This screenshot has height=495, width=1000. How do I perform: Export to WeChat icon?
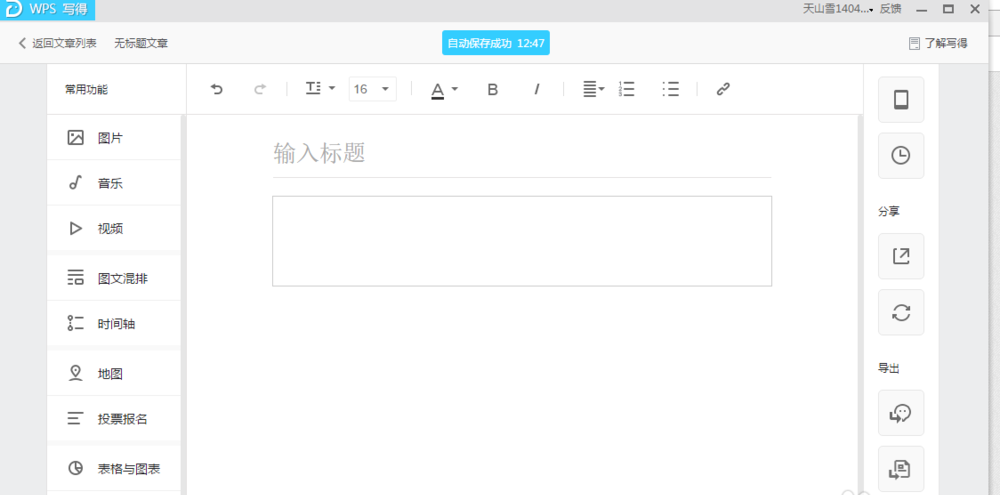(x=900, y=412)
